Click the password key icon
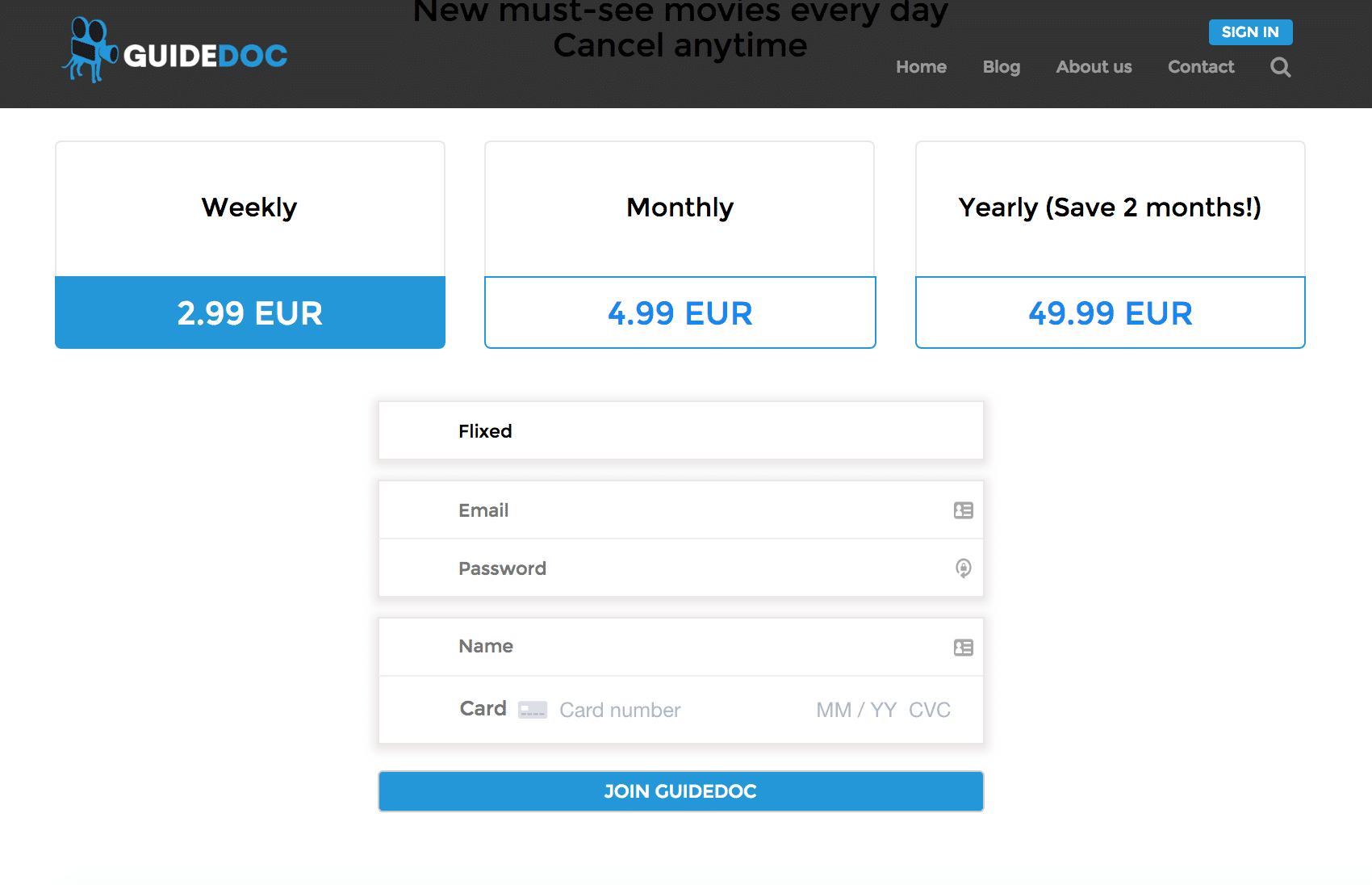1372x885 pixels. [963, 568]
